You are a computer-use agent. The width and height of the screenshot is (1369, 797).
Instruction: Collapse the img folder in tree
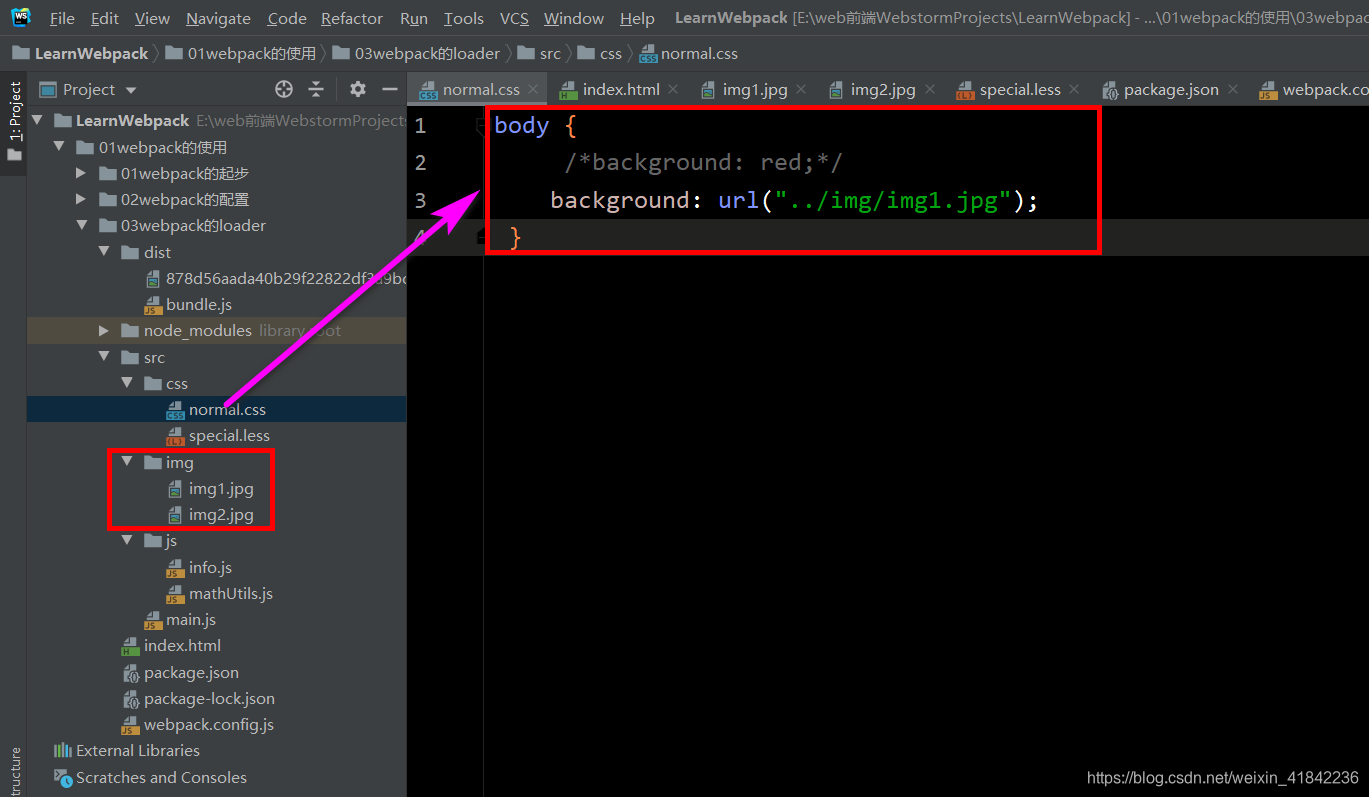click(x=126, y=462)
